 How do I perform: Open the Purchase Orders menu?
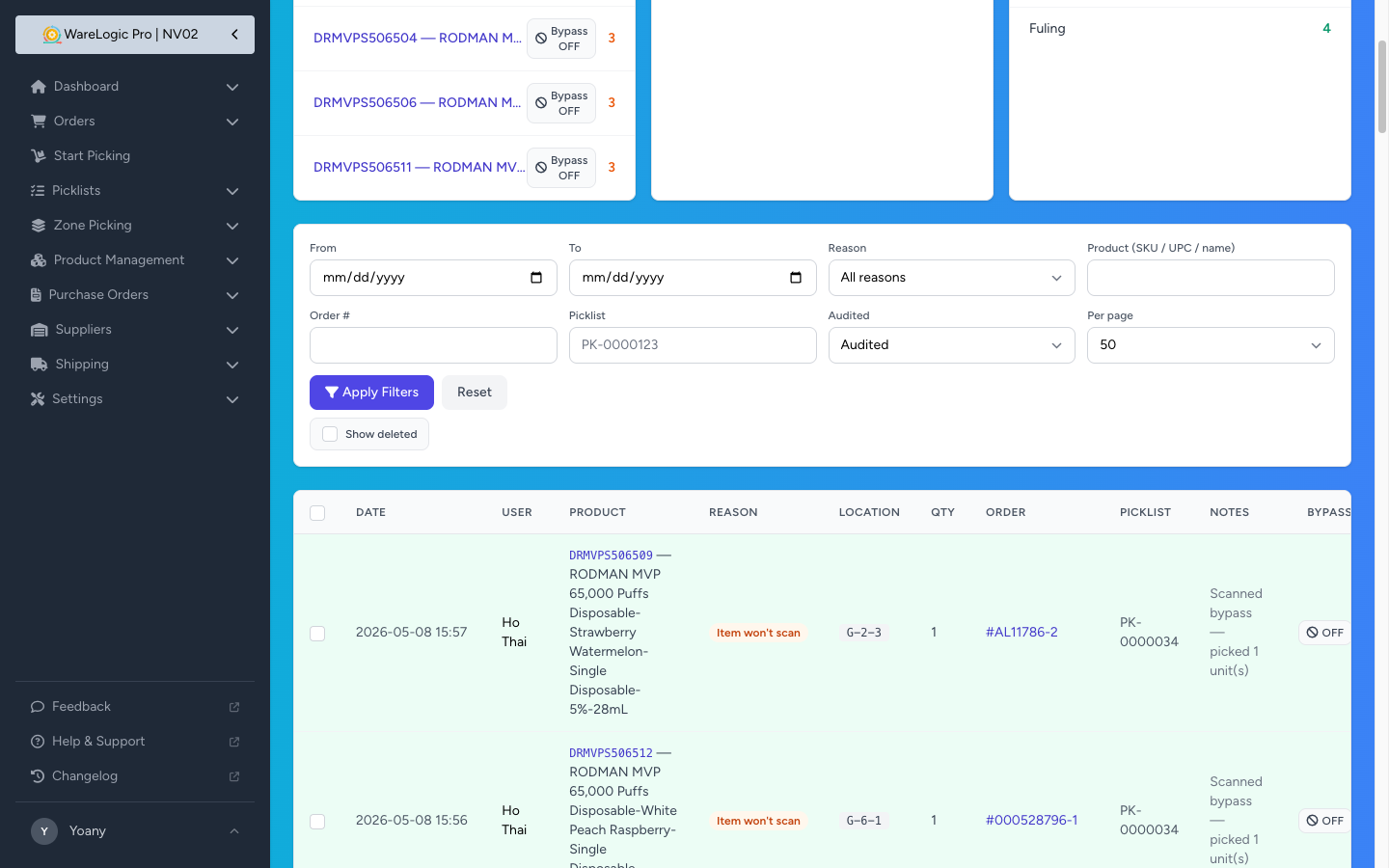135,295
